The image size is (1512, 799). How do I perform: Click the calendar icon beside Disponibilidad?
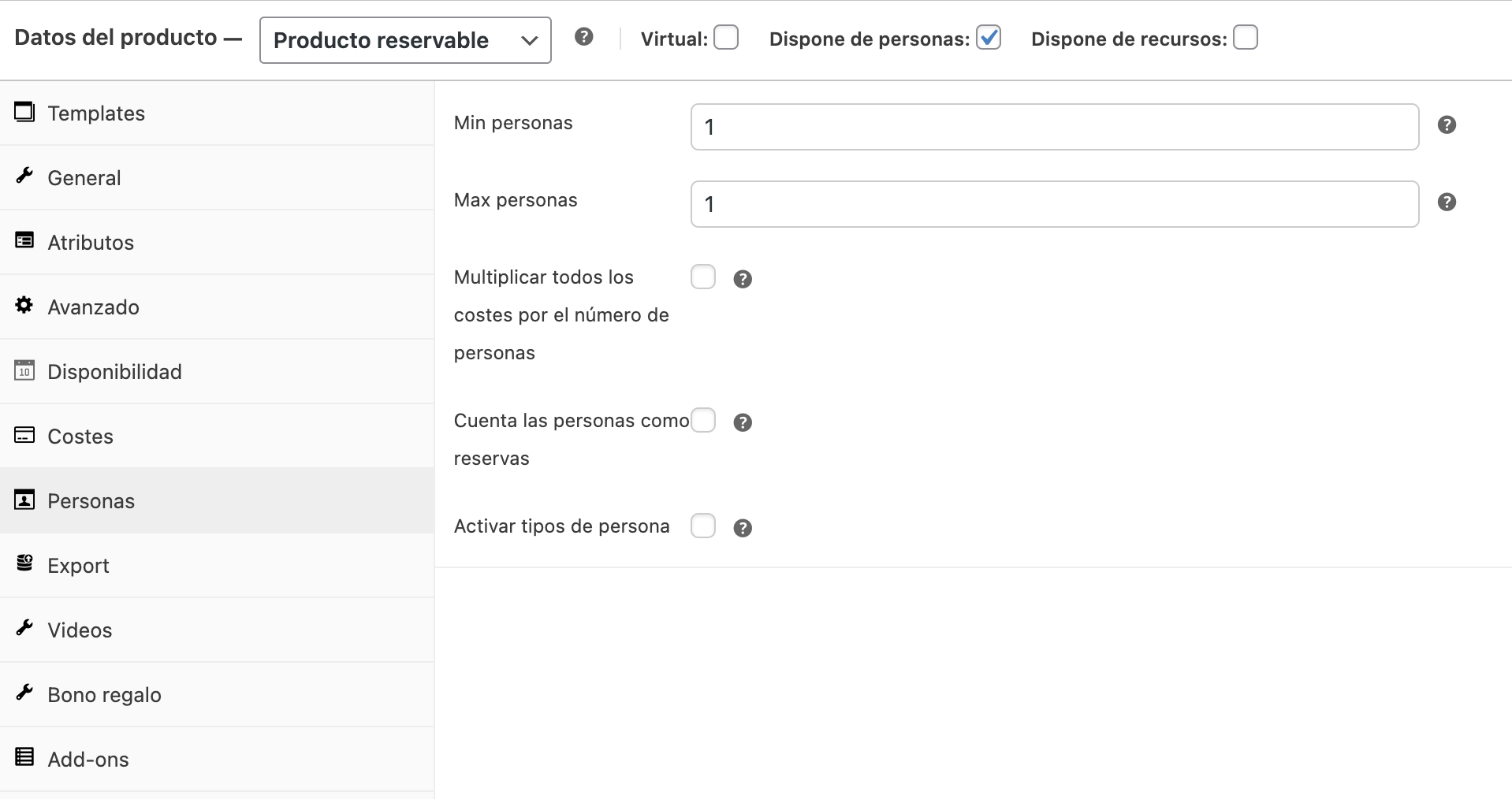point(24,370)
